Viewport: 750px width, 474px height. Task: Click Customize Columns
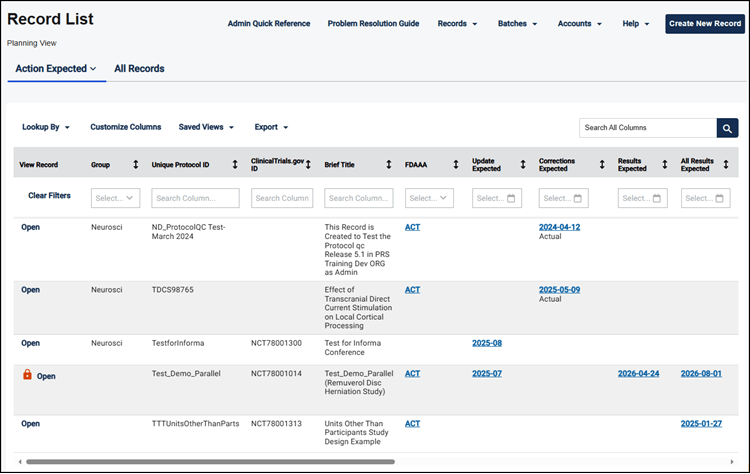126,127
